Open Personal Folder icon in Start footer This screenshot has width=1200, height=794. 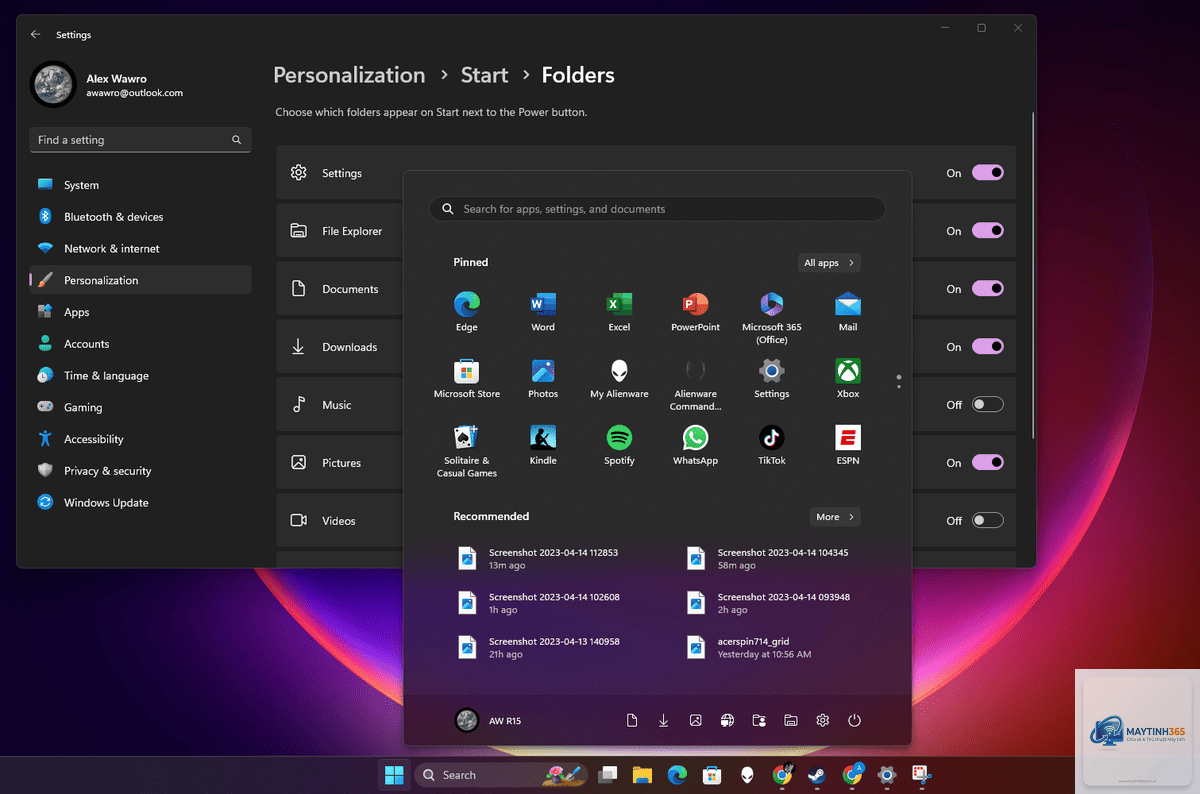(x=759, y=720)
